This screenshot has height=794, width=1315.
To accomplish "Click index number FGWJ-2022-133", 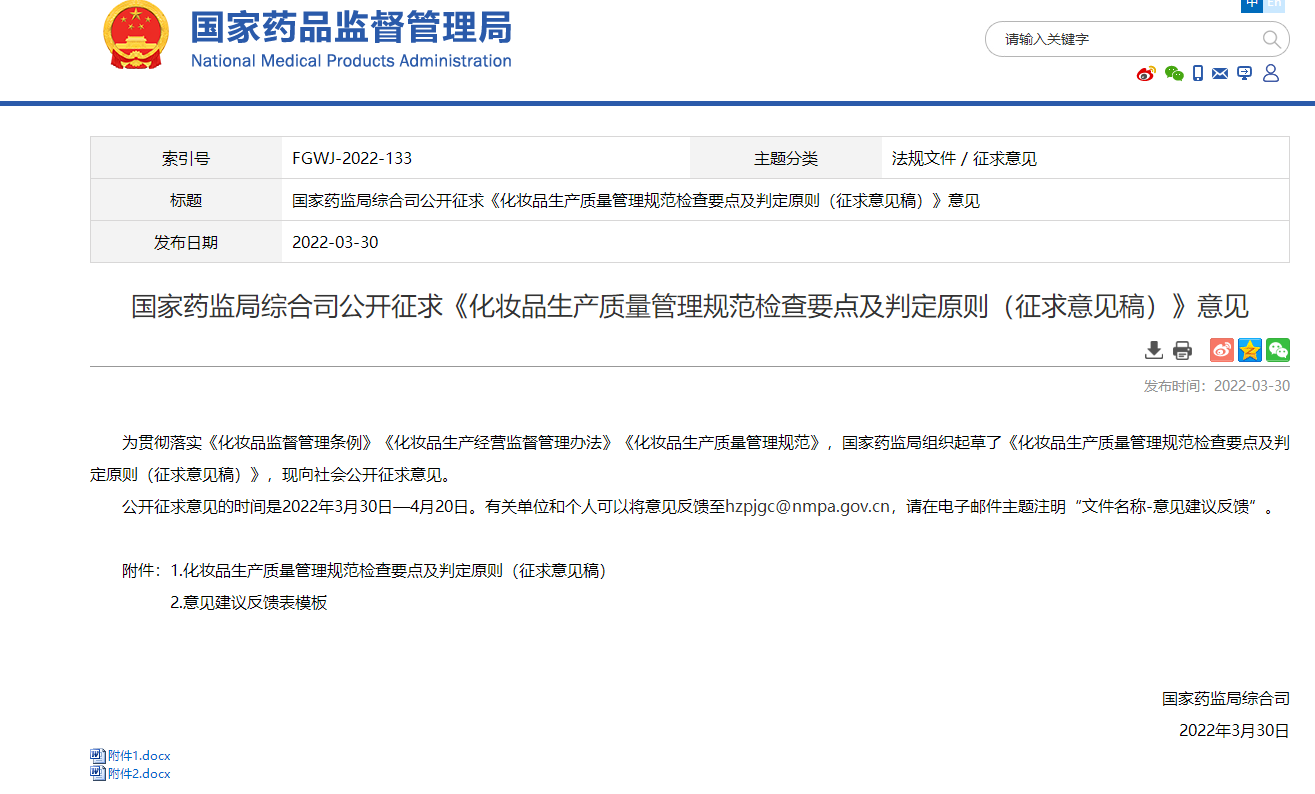I will [x=352, y=159].
